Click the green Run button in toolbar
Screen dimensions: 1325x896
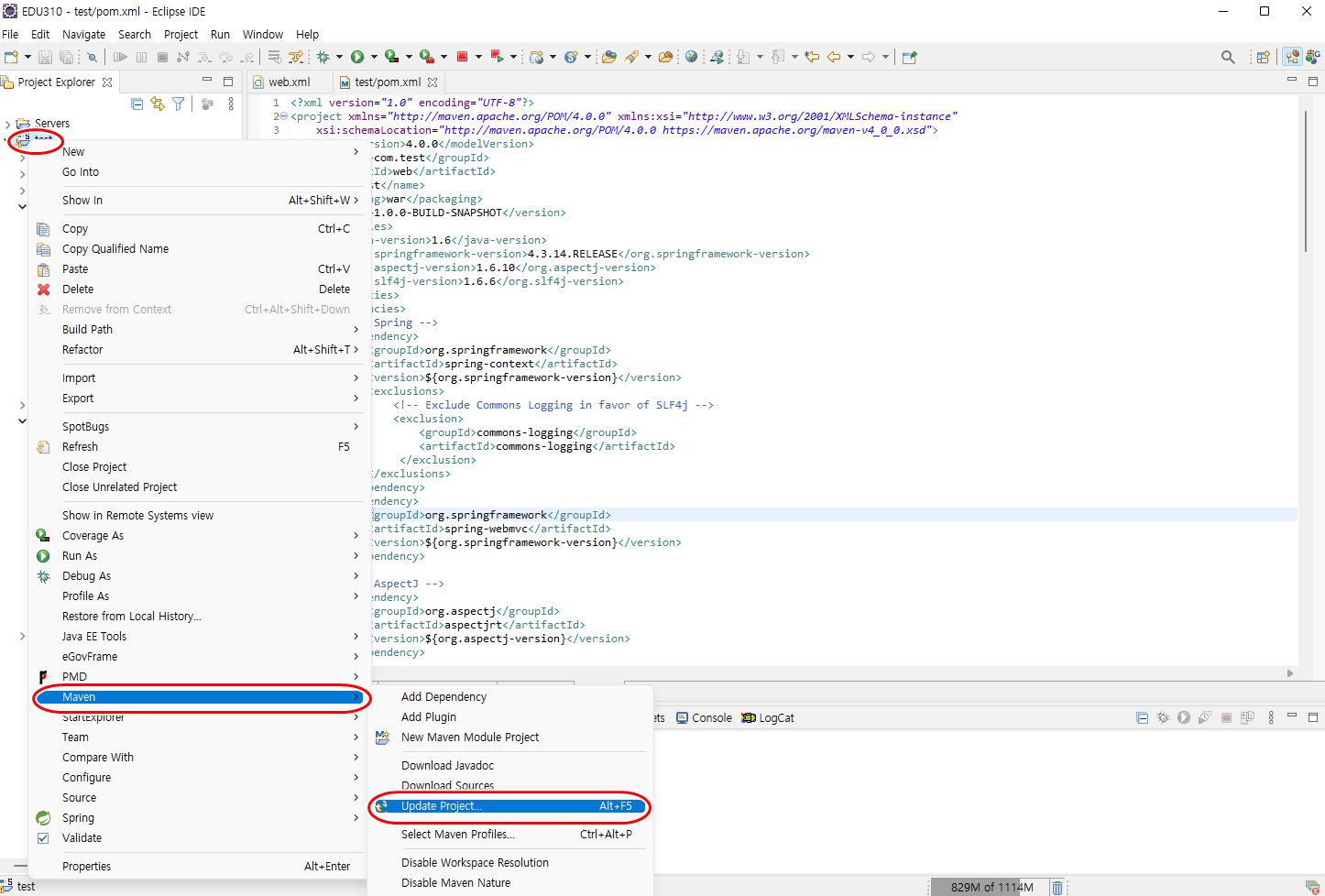click(357, 57)
